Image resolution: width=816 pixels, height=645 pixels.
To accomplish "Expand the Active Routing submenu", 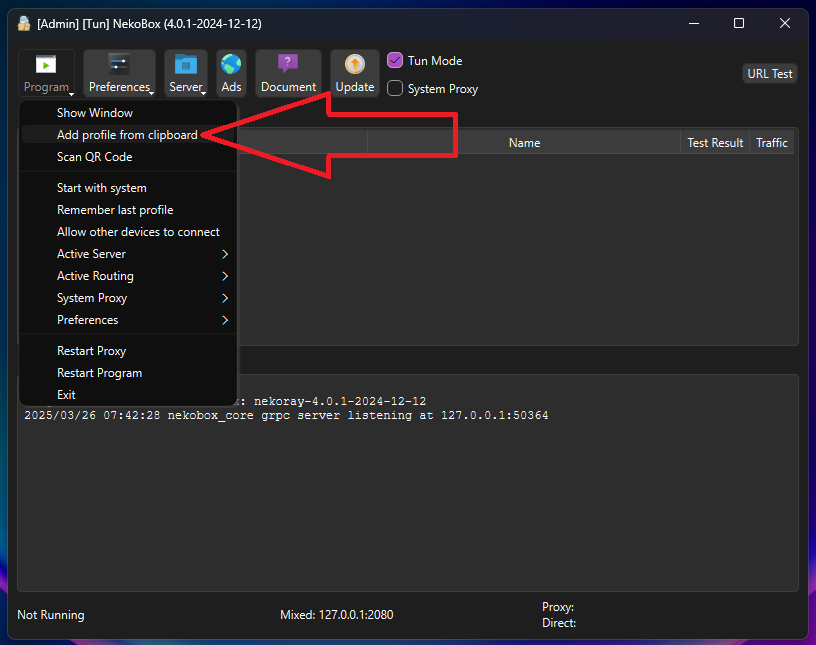I will click(x=128, y=276).
